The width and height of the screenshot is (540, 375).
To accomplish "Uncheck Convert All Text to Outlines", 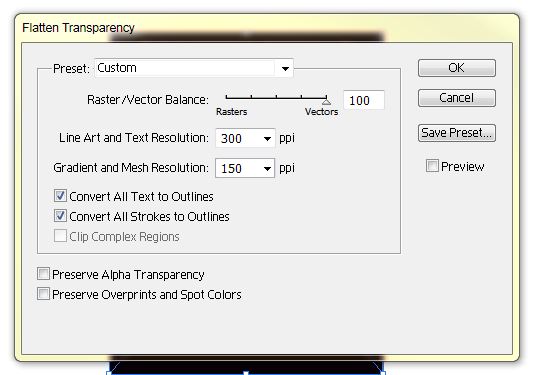I will click(60, 196).
